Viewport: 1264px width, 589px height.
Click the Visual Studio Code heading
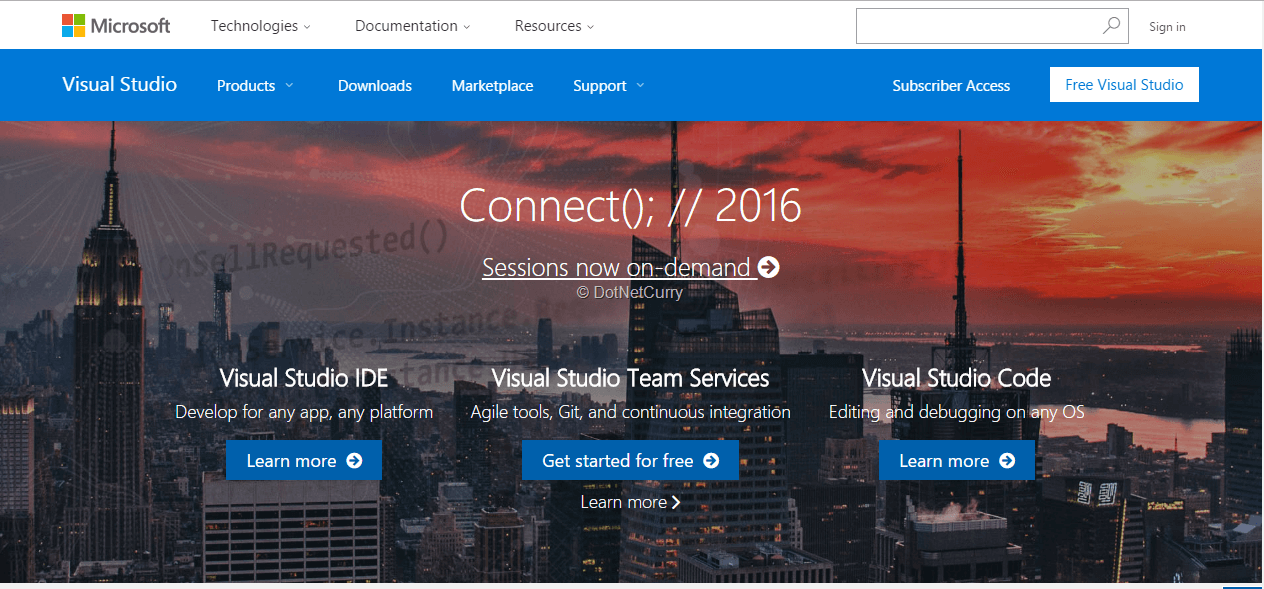(x=957, y=378)
